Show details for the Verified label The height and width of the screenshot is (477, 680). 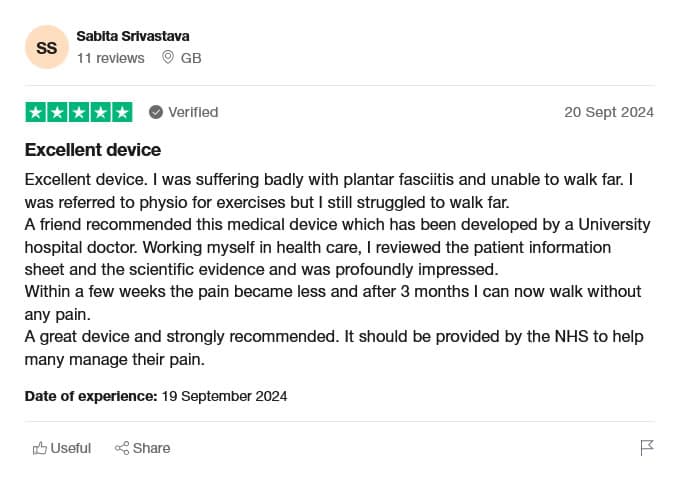[x=193, y=112]
